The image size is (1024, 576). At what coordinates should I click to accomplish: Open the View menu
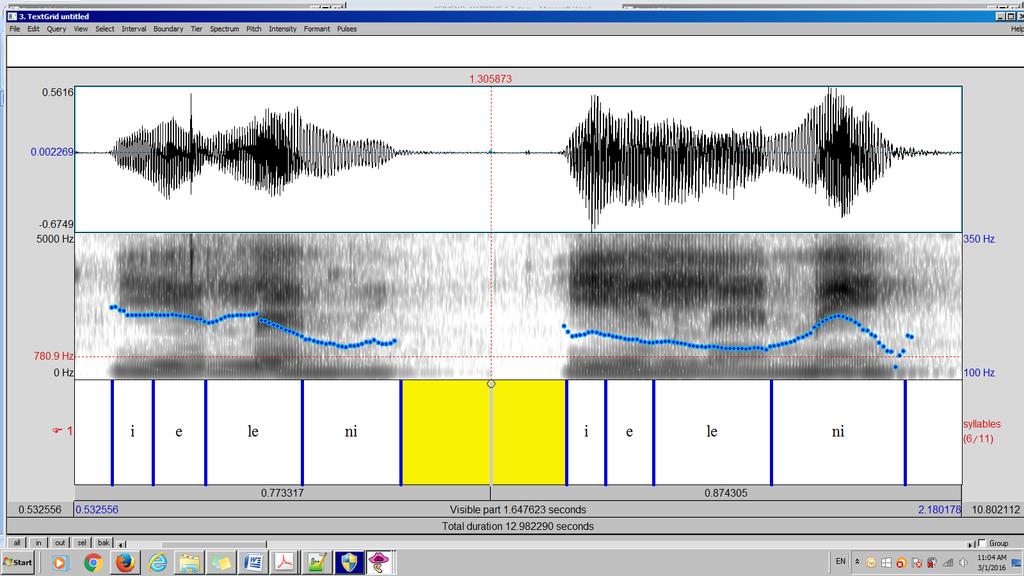(x=80, y=29)
